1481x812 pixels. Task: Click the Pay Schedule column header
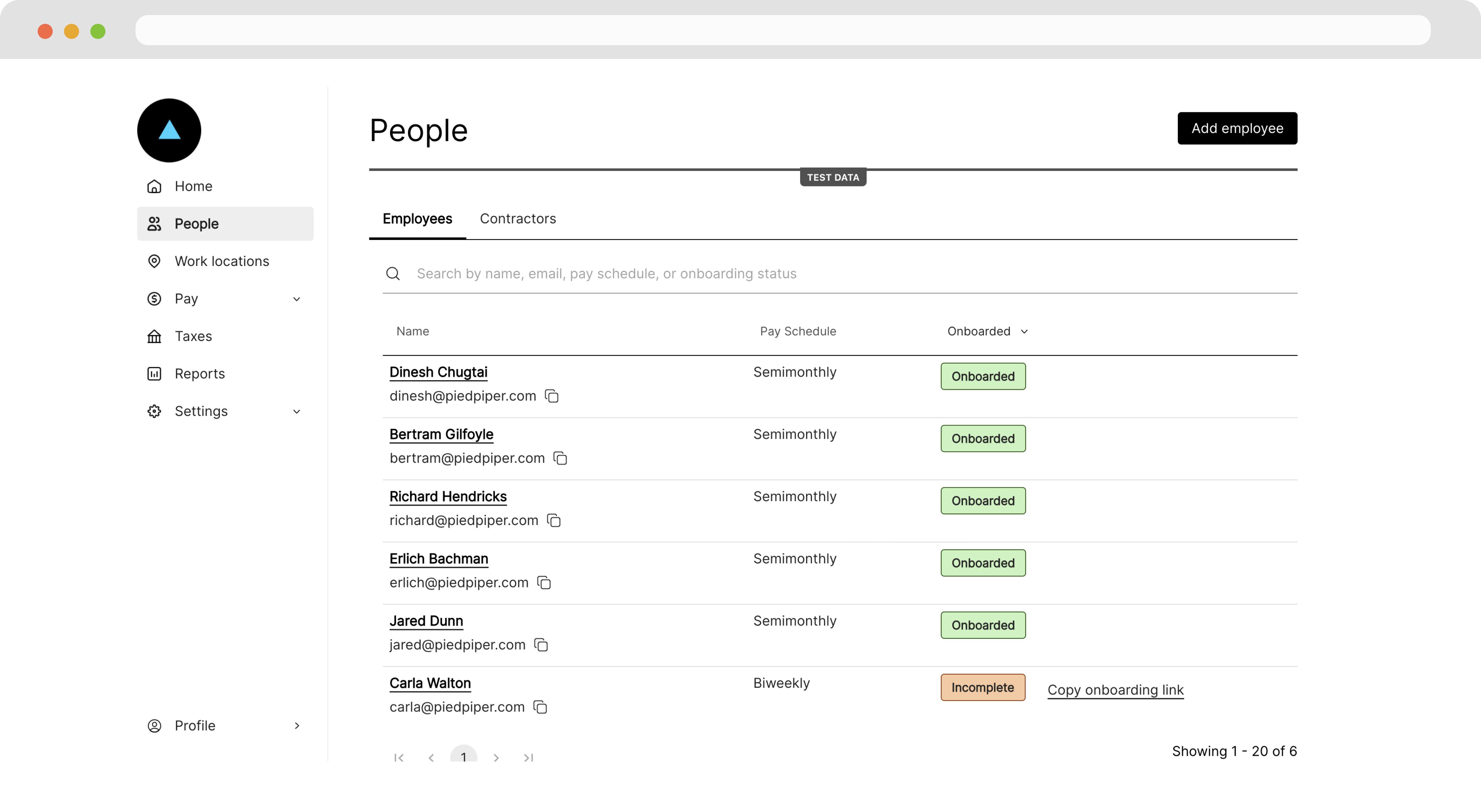tap(798, 331)
